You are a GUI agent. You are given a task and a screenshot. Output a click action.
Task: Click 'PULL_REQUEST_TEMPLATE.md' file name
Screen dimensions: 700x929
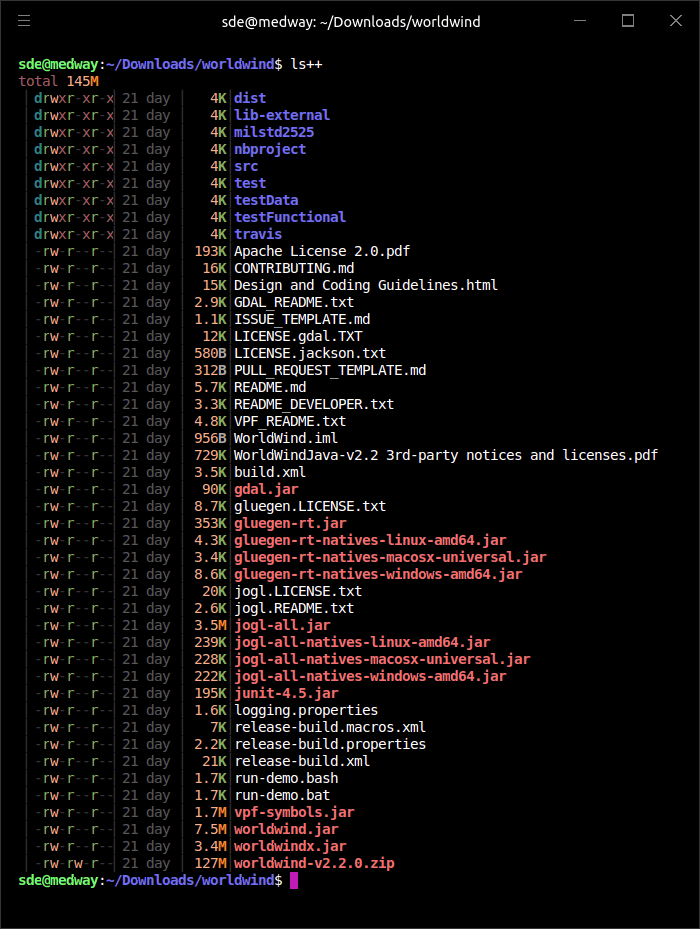point(330,370)
